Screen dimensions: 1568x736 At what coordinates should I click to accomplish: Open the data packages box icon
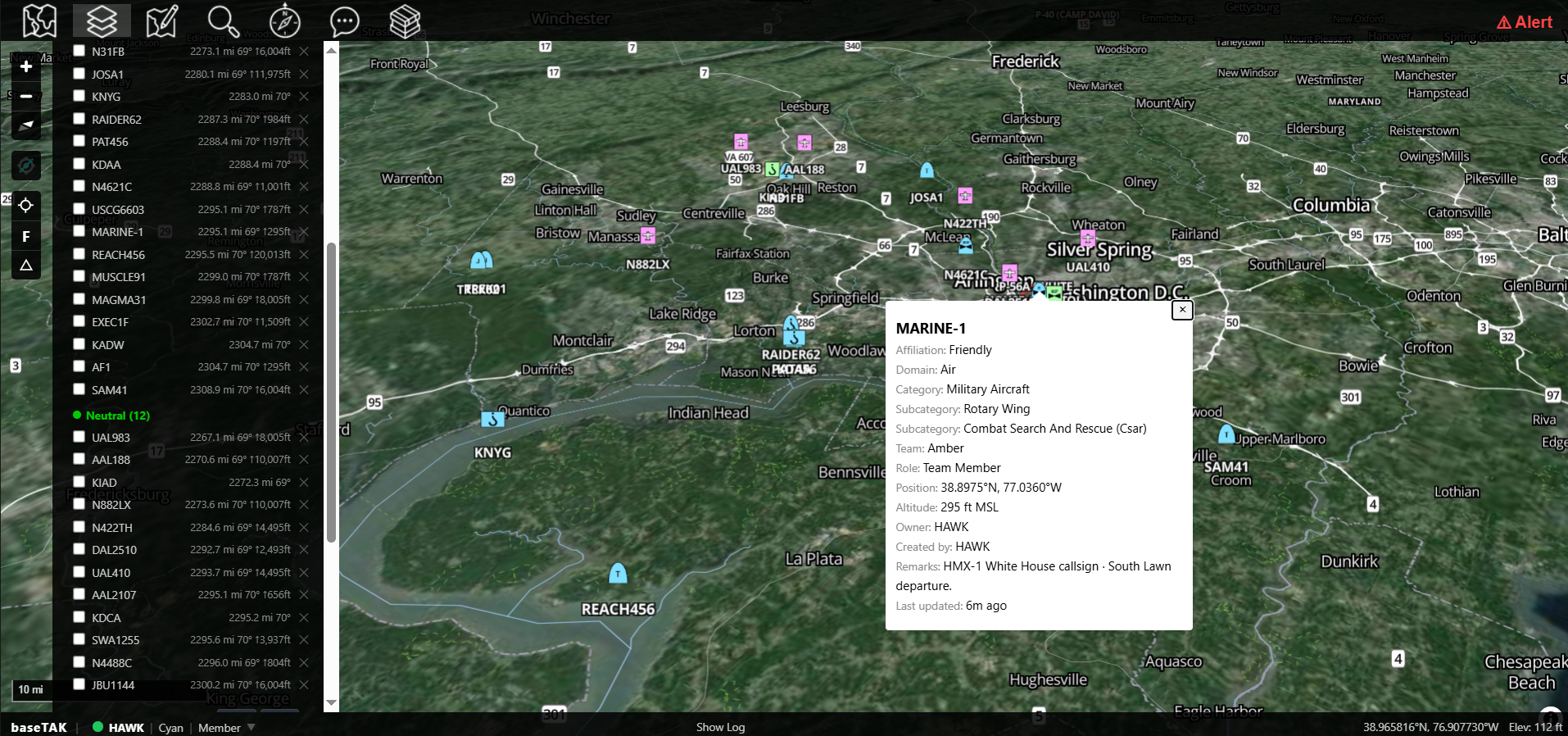[x=405, y=21]
